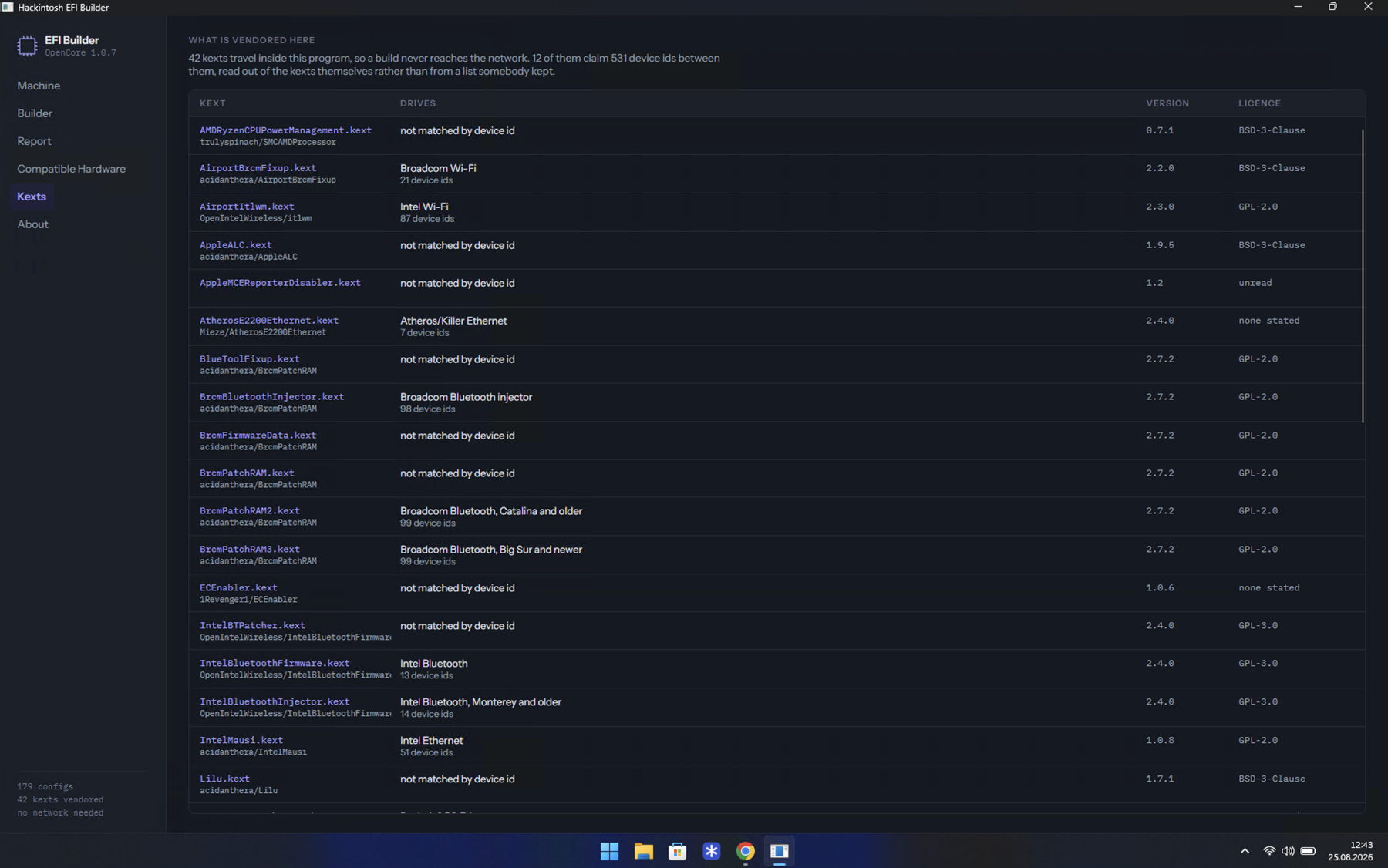
Task: Open the BrcmBluetoothInjector.kext link
Action: 271,397
